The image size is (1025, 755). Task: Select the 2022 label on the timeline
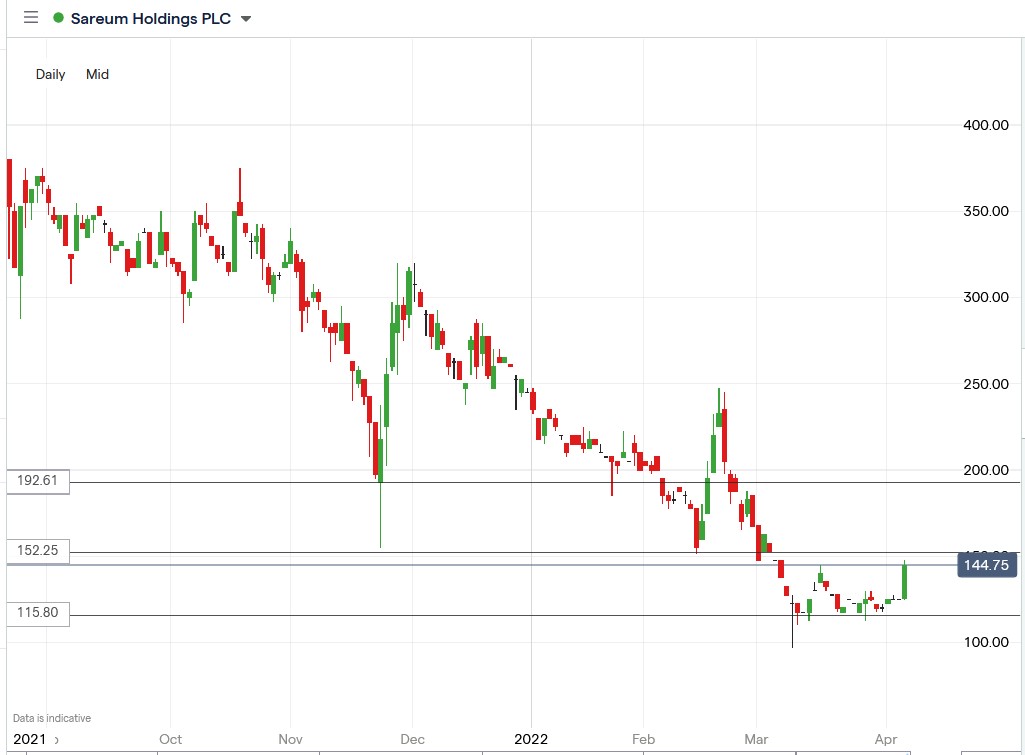click(x=530, y=740)
